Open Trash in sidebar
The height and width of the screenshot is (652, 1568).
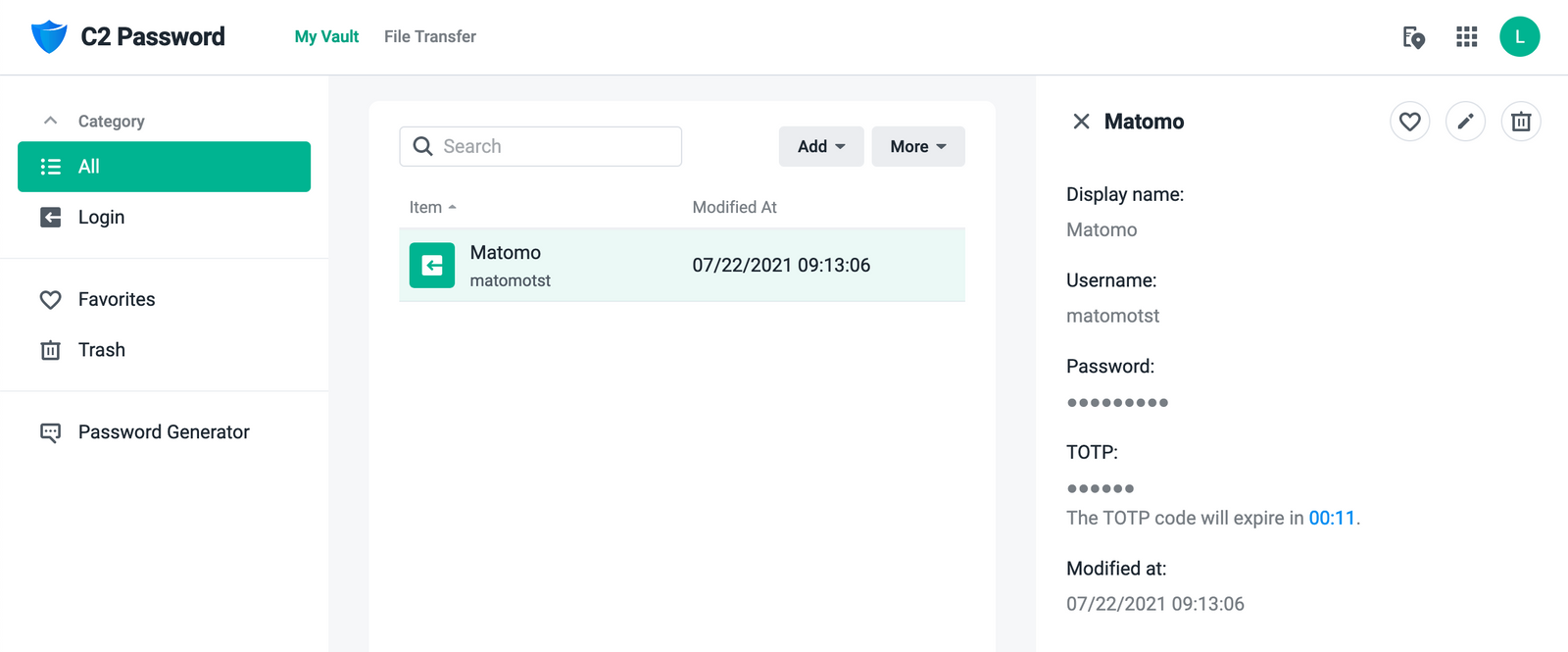[164, 350]
